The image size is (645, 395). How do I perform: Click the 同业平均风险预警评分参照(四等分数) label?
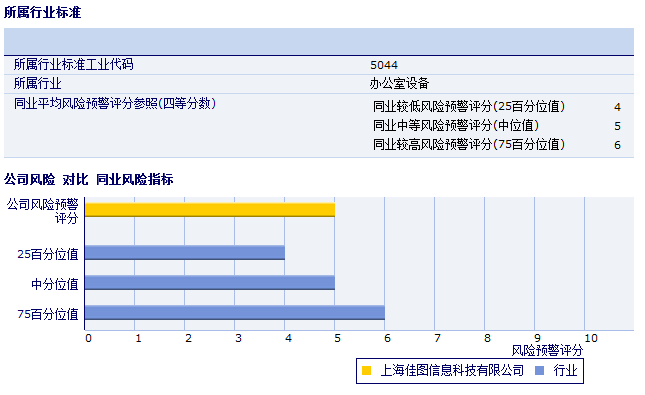tap(115, 103)
